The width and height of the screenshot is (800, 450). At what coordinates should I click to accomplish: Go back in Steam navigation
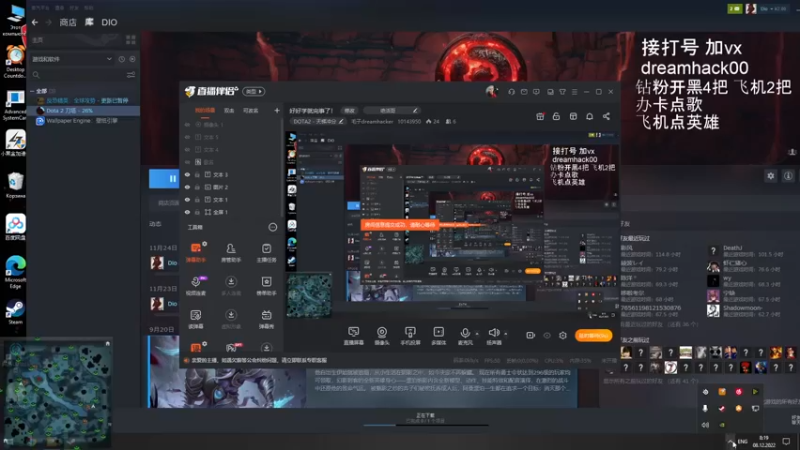35,22
